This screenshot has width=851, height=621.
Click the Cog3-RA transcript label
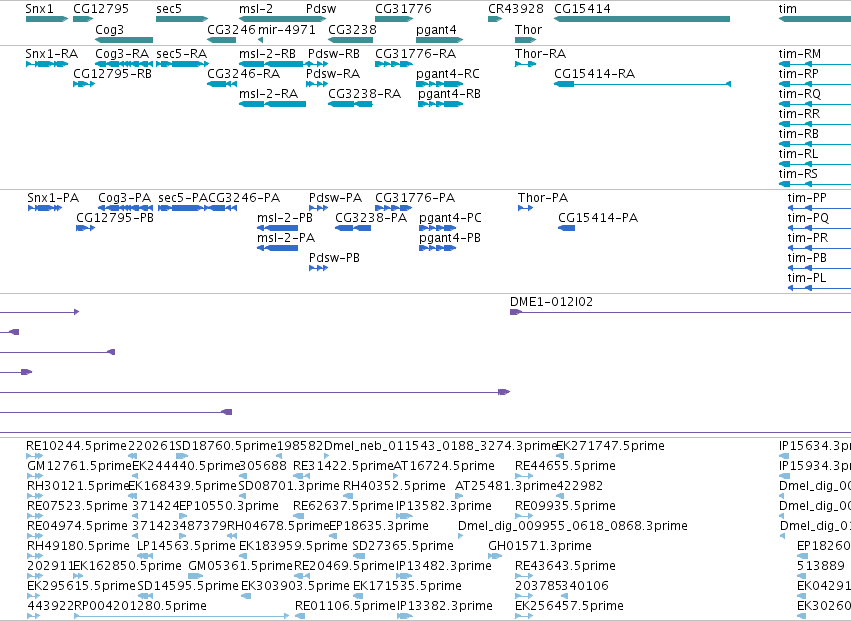coord(122,54)
